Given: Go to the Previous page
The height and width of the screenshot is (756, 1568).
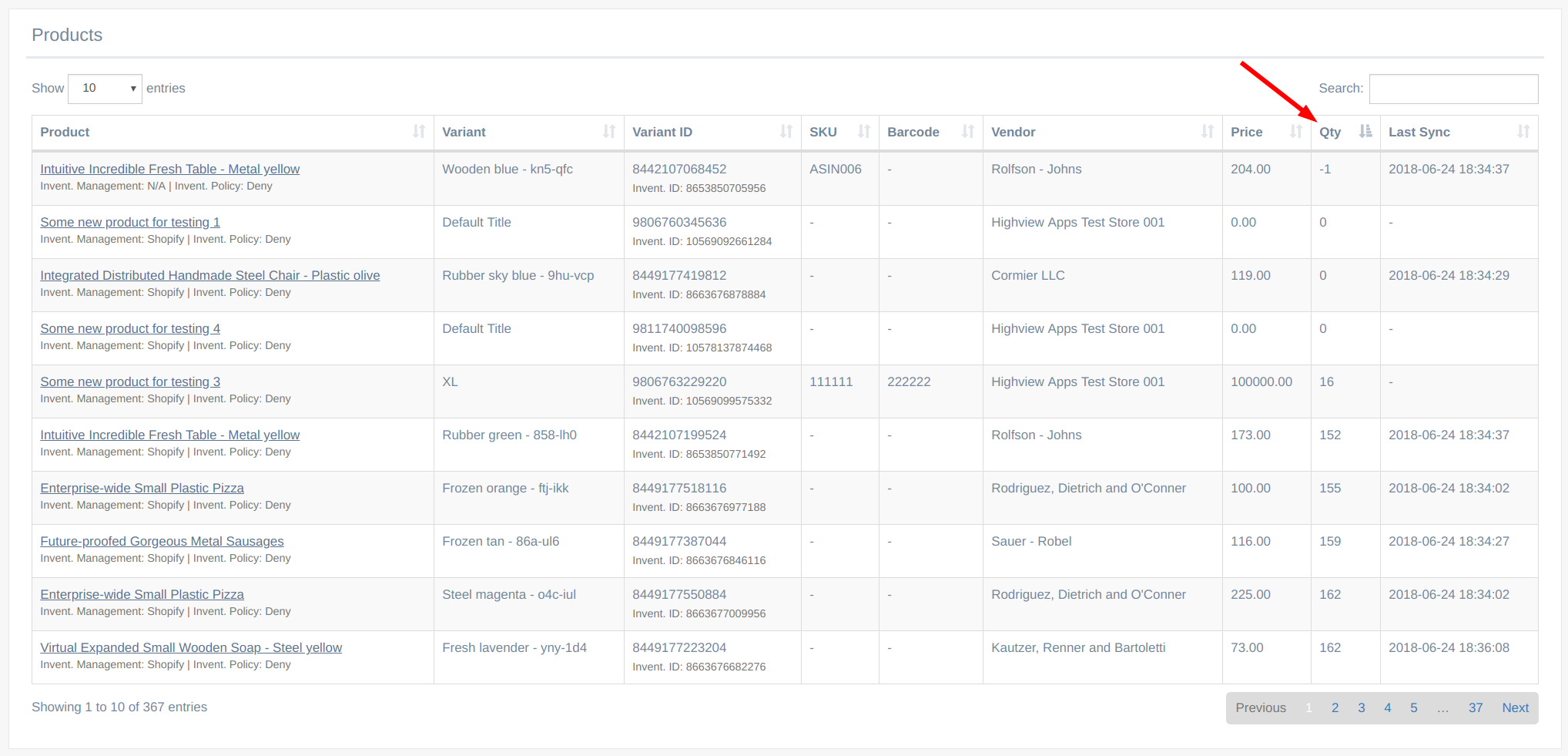Looking at the screenshot, I should pos(1261,707).
